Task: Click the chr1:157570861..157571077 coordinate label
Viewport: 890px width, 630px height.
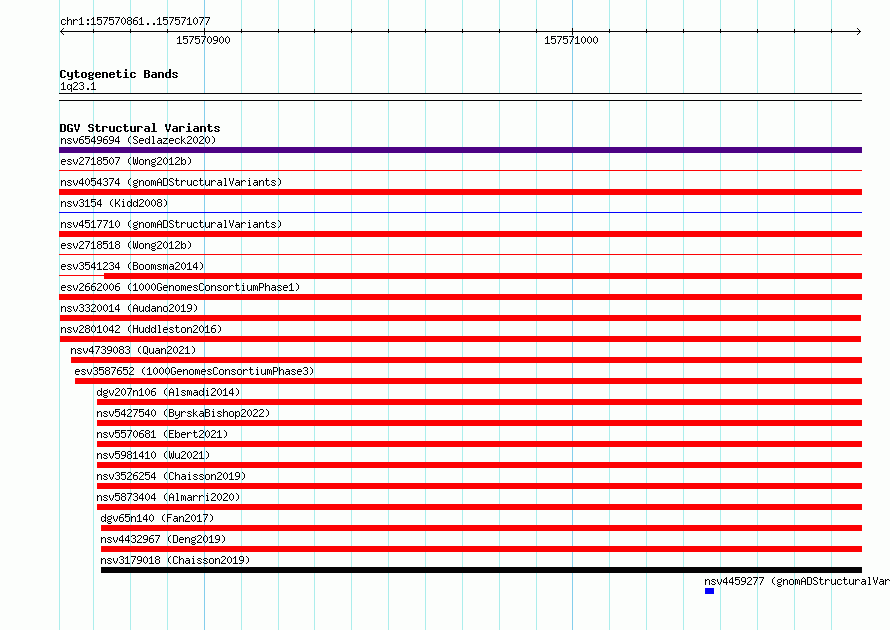Action: coord(135,22)
